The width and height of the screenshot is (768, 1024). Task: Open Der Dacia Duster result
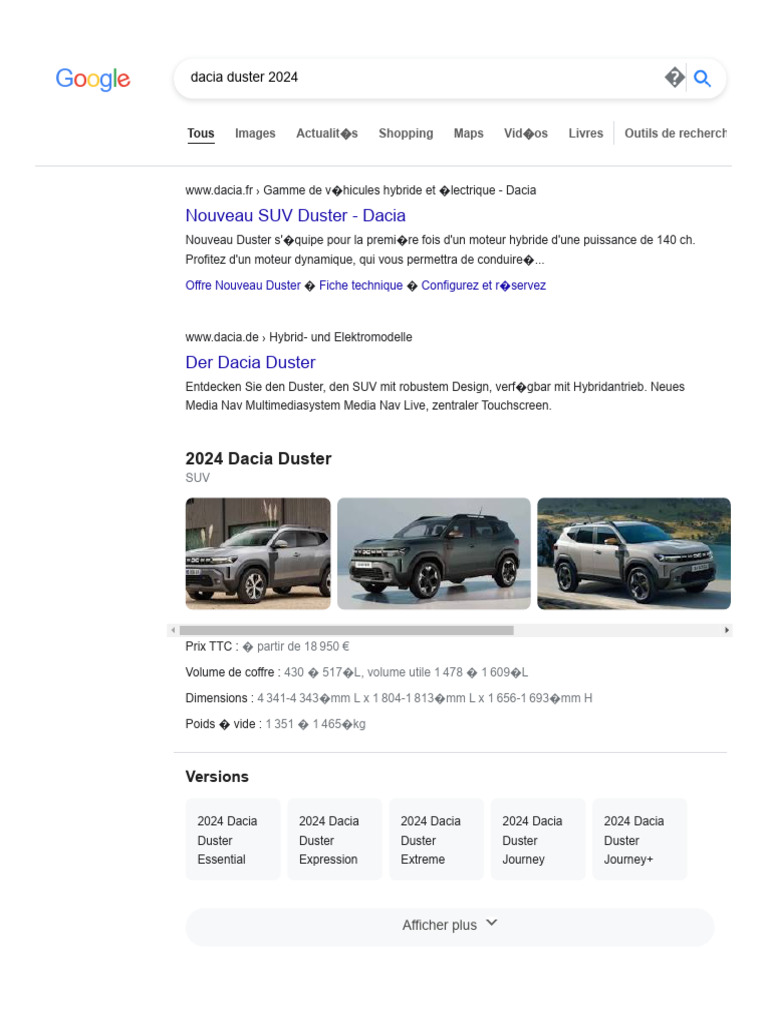(x=250, y=362)
